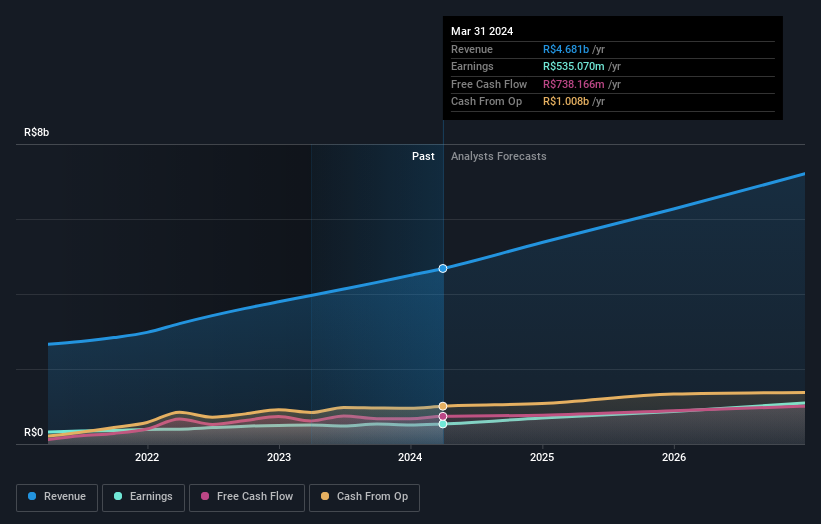Click the 2023 x-axis label
This screenshot has height=524, width=821.
click(279, 458)
